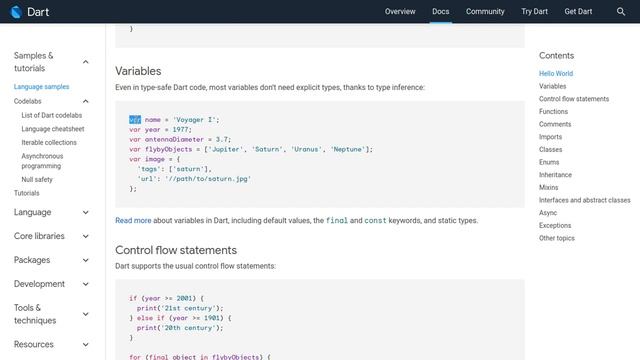640x360 pixels.
Task: Expand the Language sidebar section chevron
Action: (86, 212)
